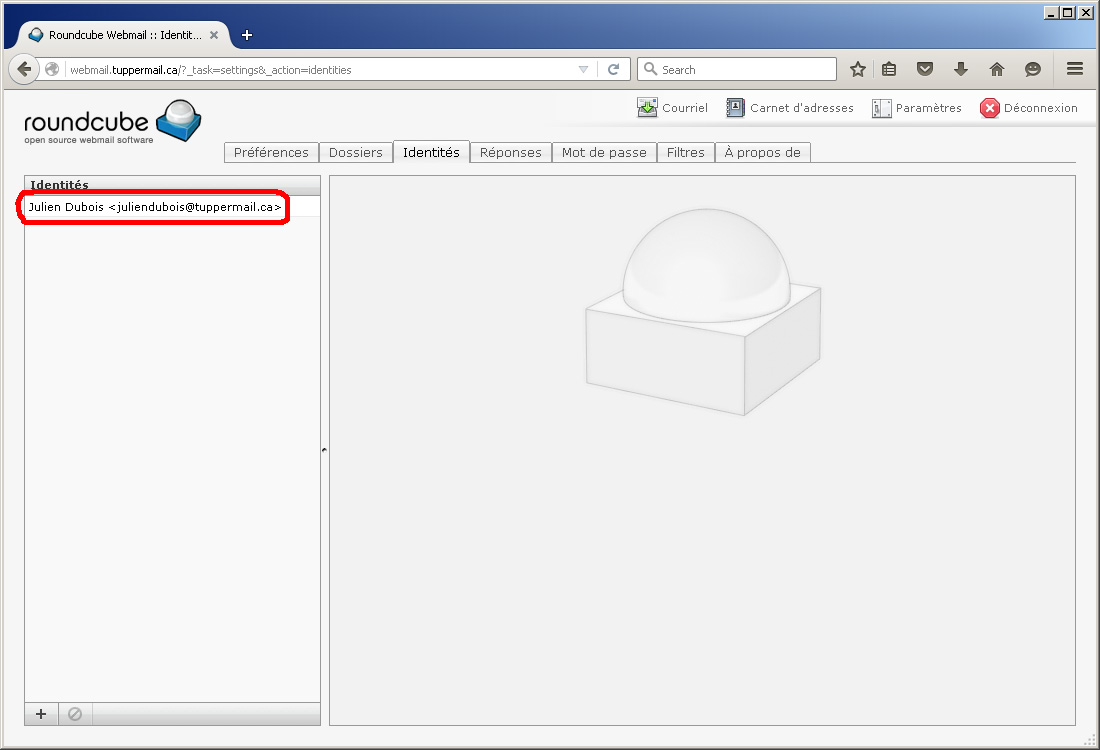This screenshot has height=750, width=1100.
Task: Select the Mot de passe tab
Action: 604,152
